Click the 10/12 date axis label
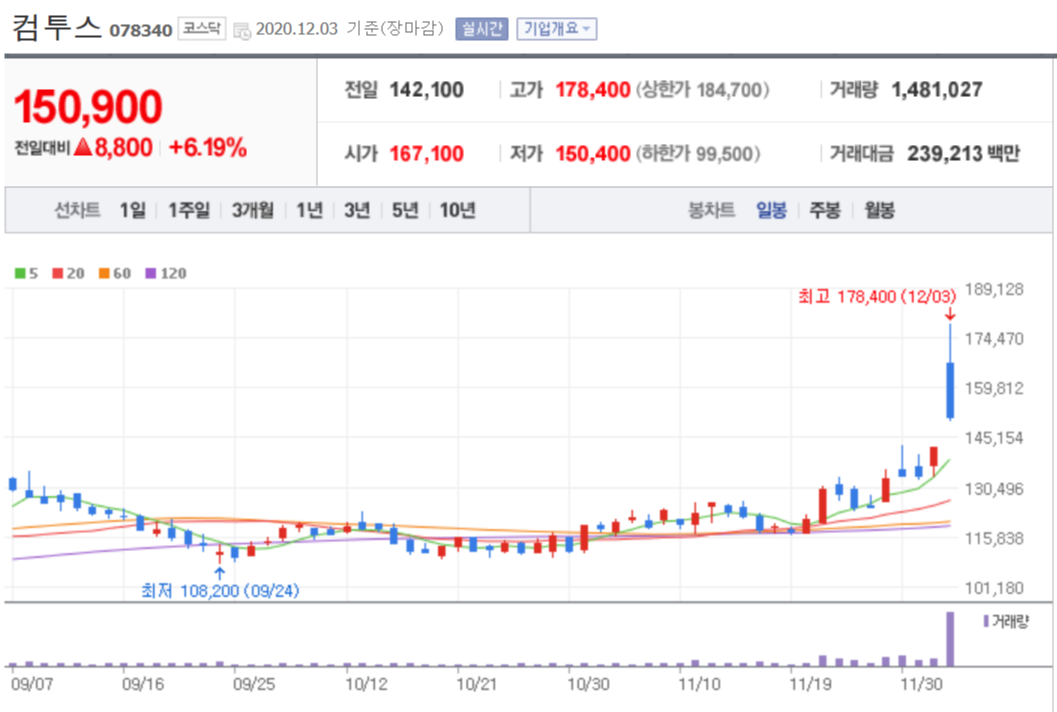Viewport: 1057px width, 712px height. point(366,684)
